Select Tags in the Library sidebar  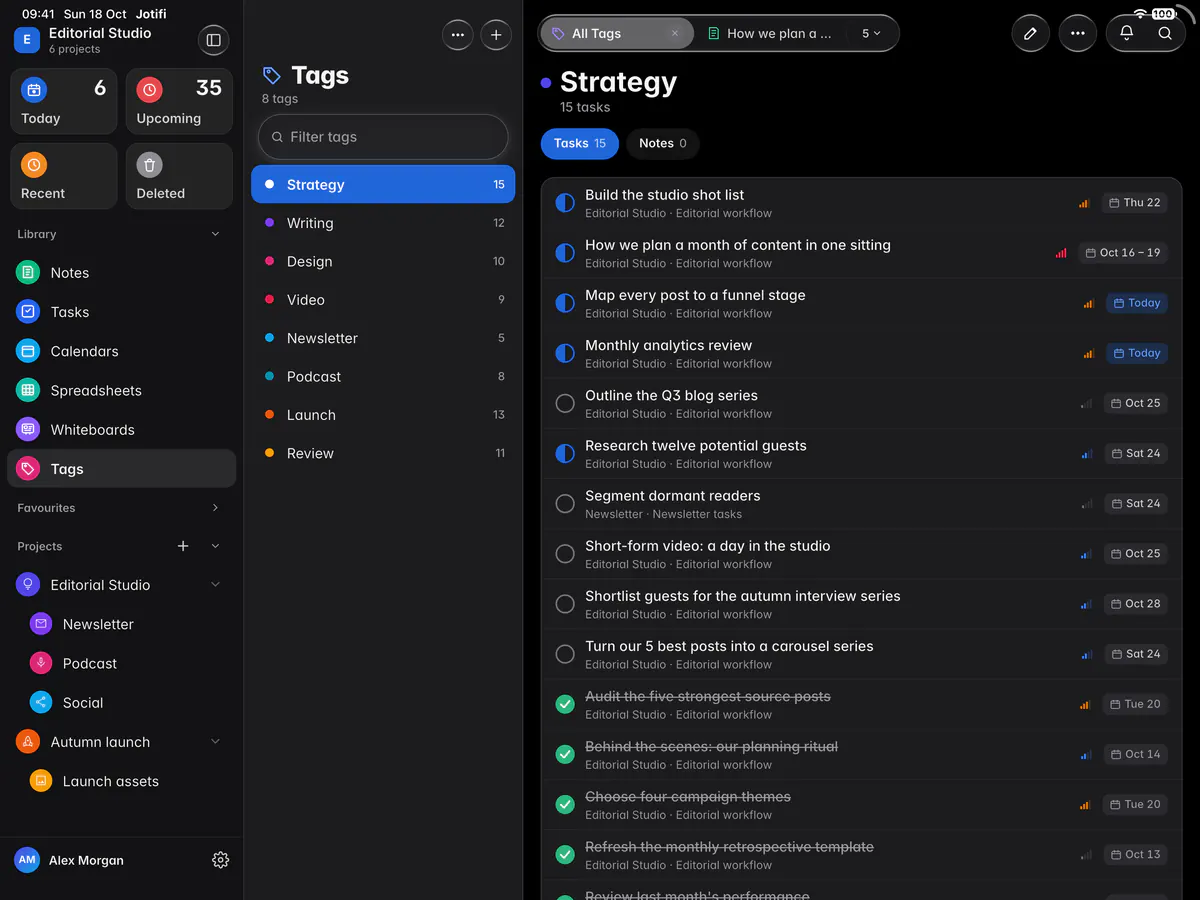pos(121,469)
